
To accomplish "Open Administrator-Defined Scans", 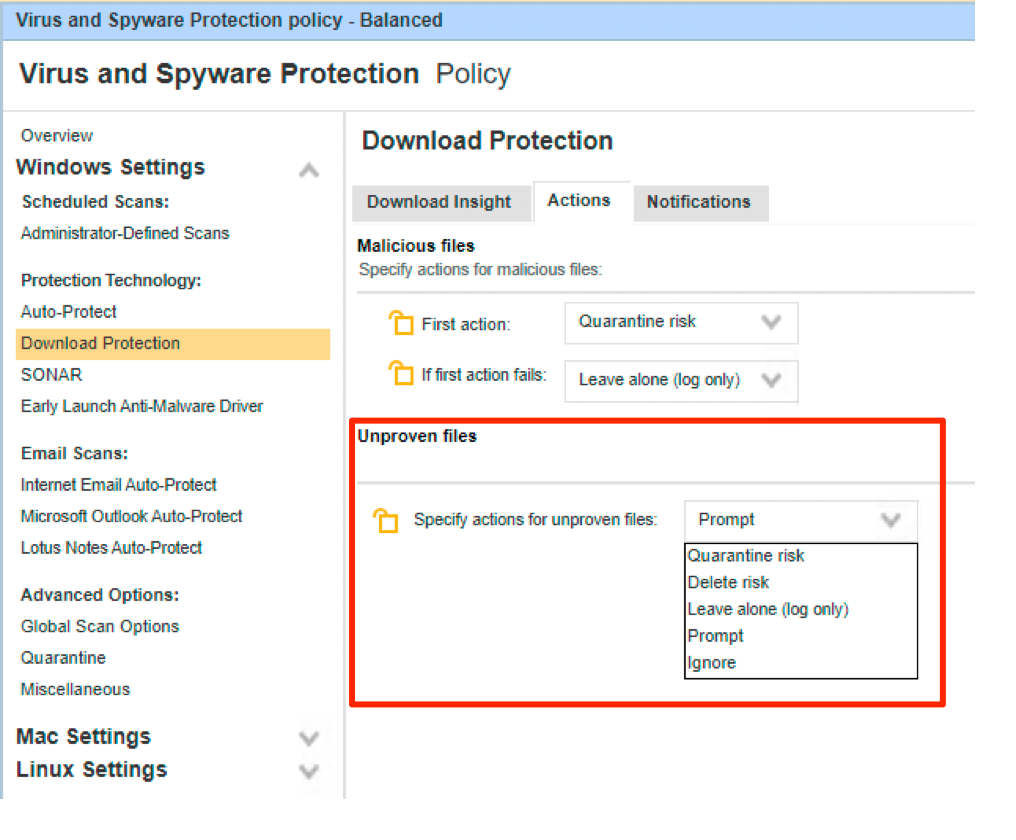I will (x=125, y=233).
